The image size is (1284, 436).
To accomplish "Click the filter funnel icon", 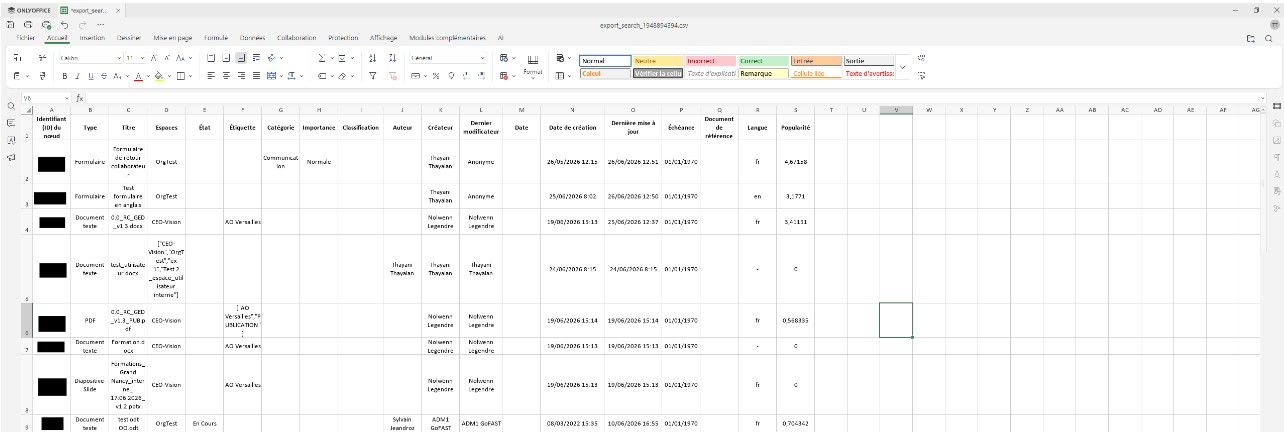I will [x=372, y=75].
